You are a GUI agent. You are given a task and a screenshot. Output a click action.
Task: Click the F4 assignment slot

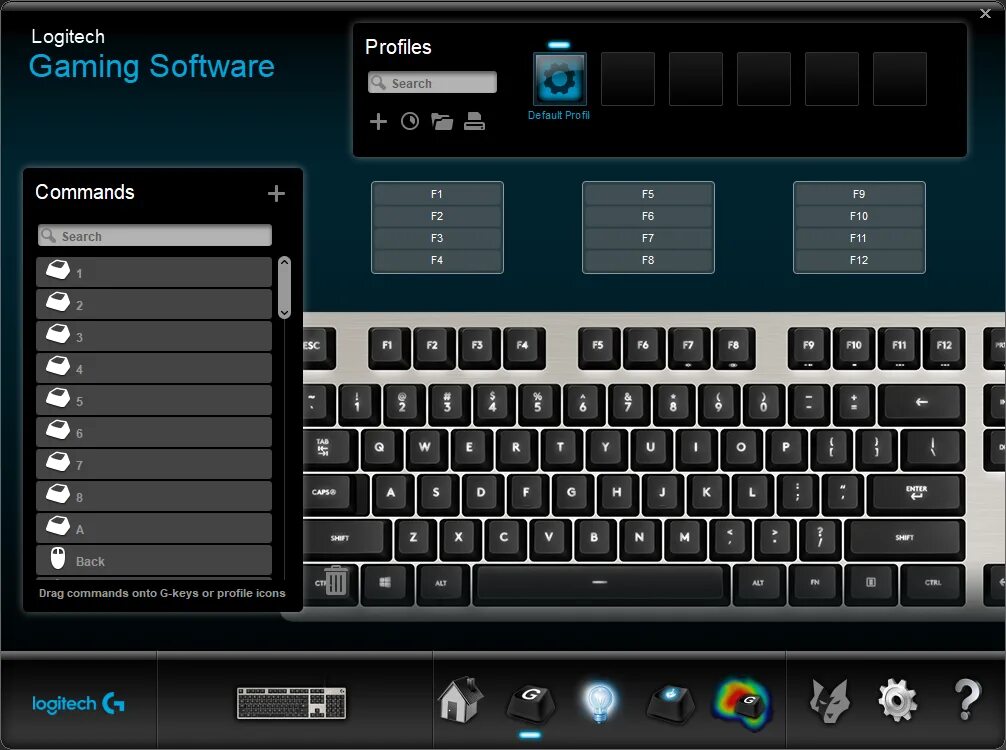437,260
